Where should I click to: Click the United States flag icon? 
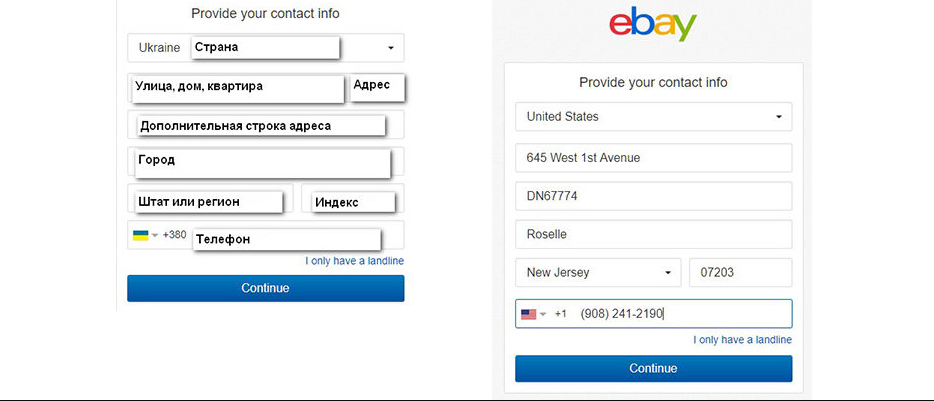click(528, 314)
